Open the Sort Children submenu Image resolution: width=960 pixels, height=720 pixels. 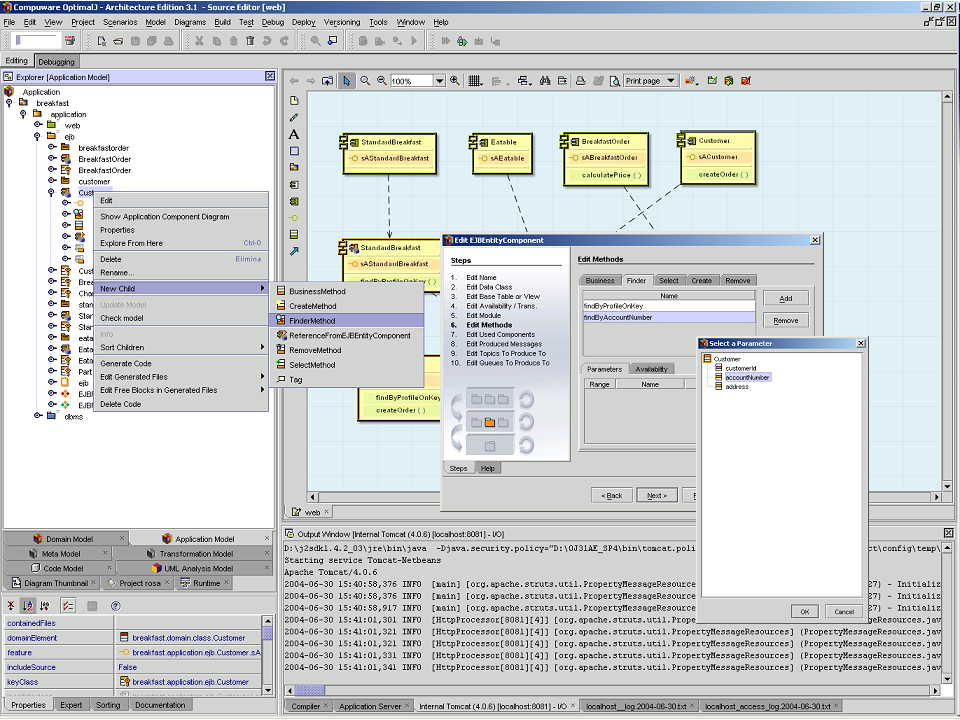point(181,347)
